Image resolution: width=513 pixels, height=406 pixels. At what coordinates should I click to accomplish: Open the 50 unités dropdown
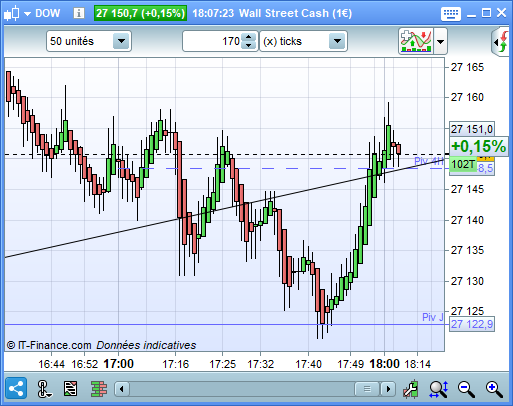(x=89, y=41)
